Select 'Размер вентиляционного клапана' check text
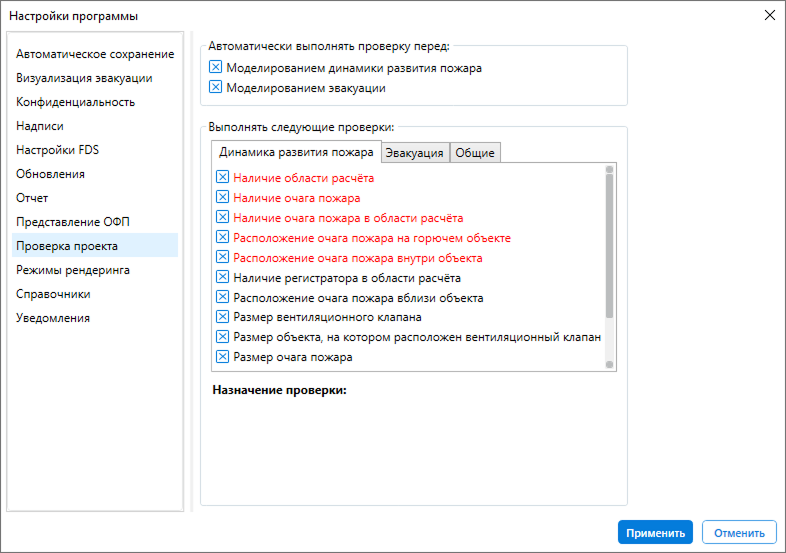 coord(327,317)
